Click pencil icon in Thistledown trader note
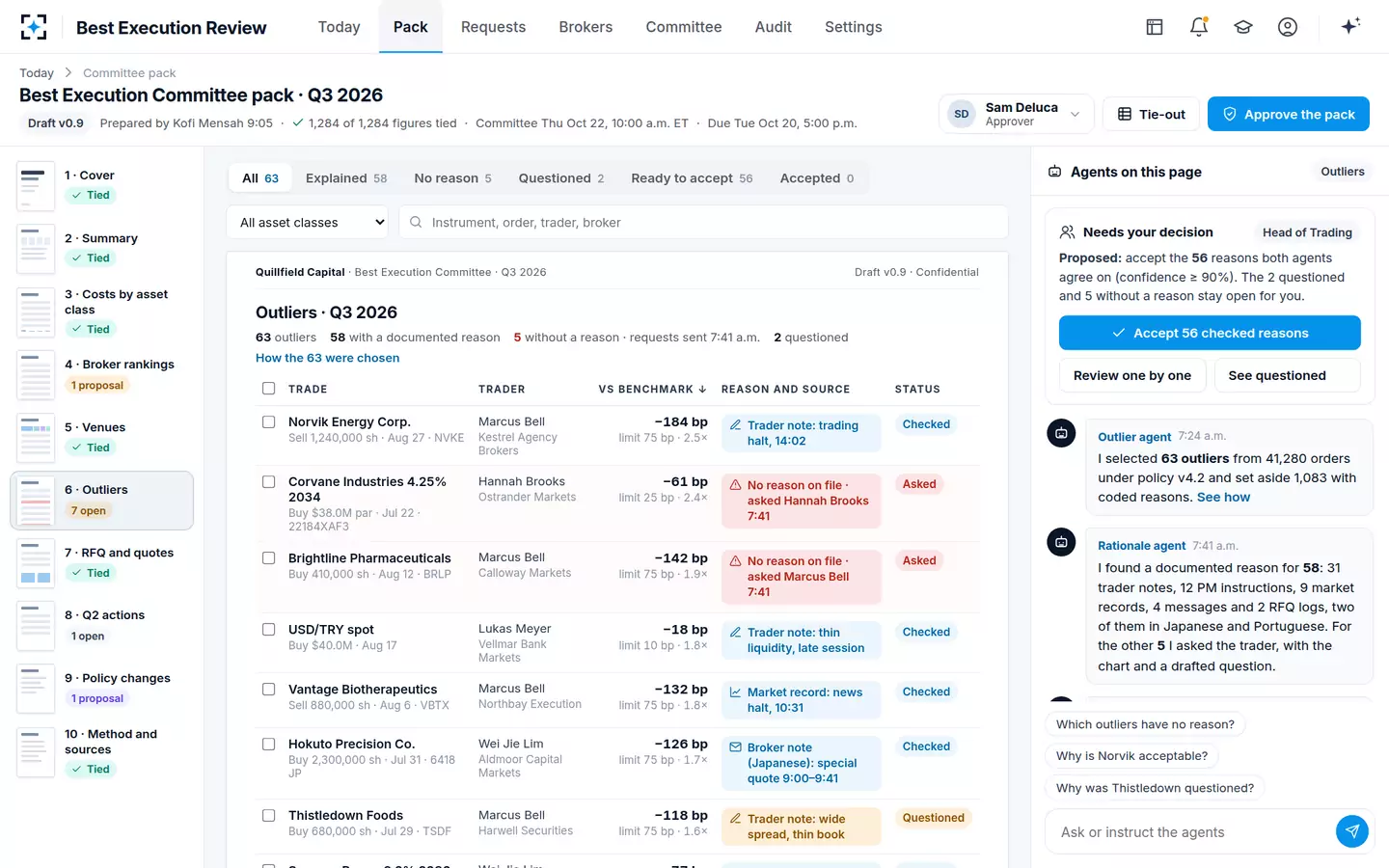Image resolution: width=1389 pixels, height=868 pixels. point(736,819)
